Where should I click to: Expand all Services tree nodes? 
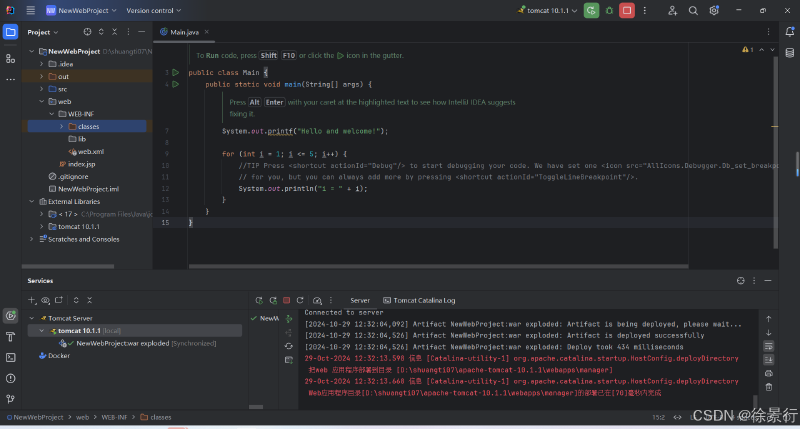(76, 300)
